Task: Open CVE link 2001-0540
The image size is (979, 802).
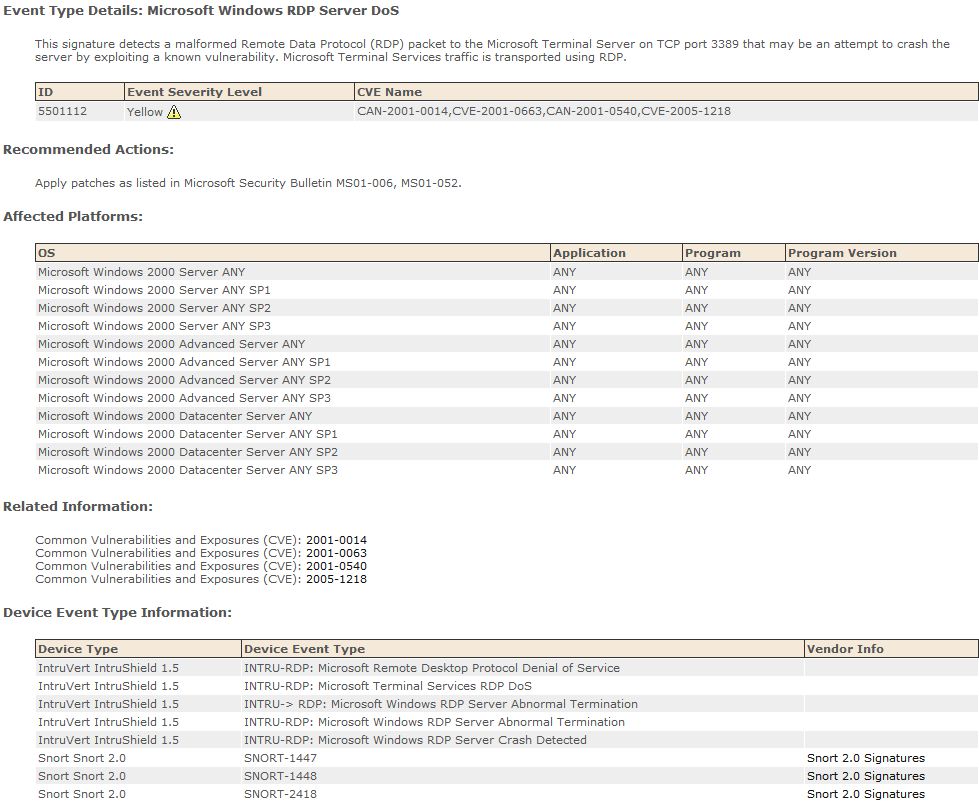Action: [336, 566]
